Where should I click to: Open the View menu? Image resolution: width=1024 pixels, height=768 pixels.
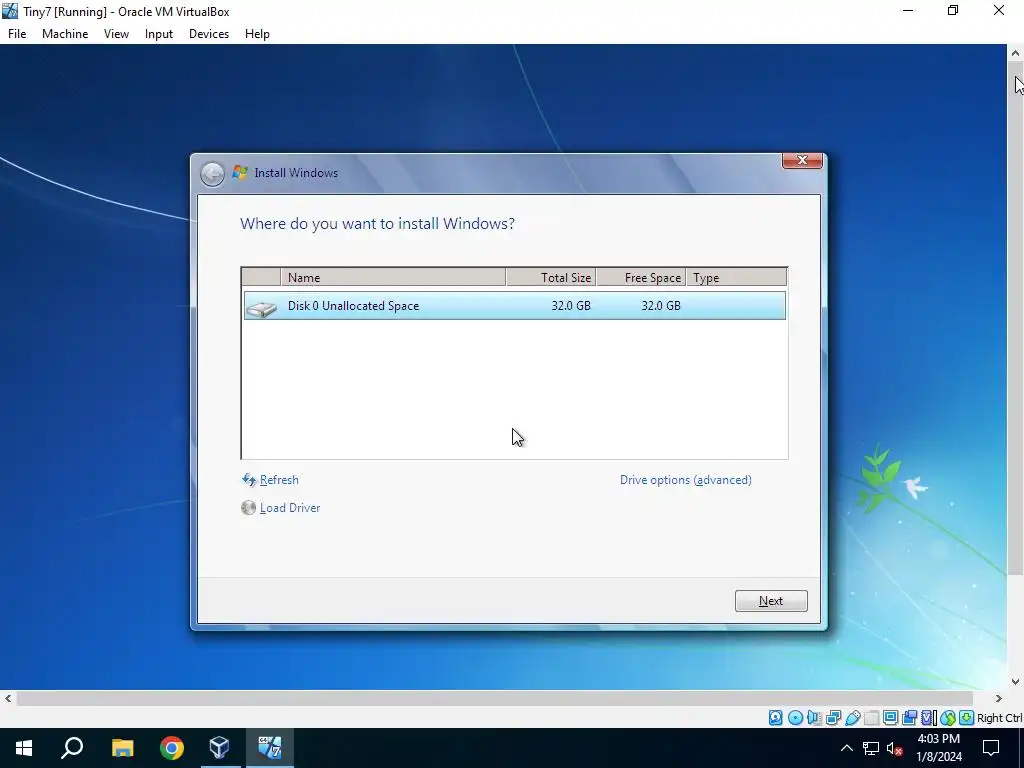pyautogui.click(x=116, y=34)
